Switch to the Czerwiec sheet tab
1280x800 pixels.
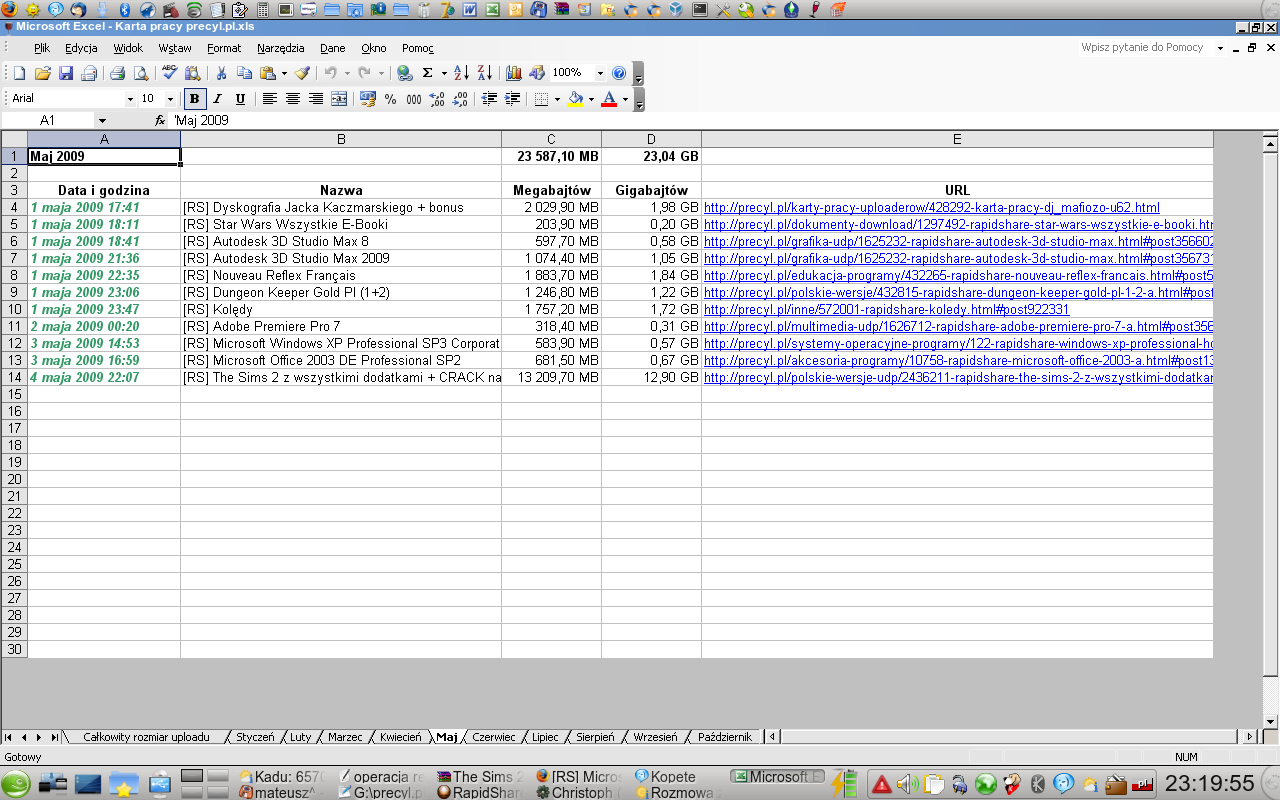[494, 737]
